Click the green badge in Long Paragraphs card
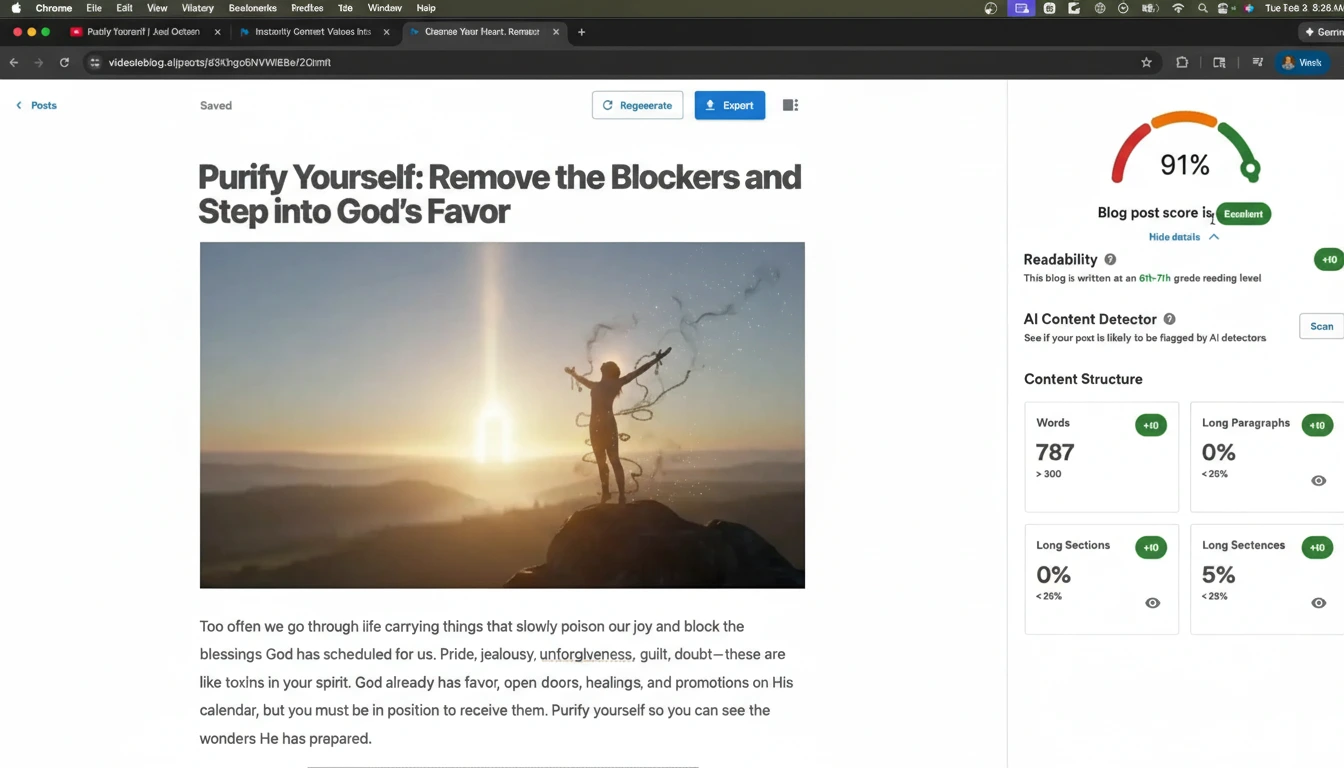 (1317, 425)
